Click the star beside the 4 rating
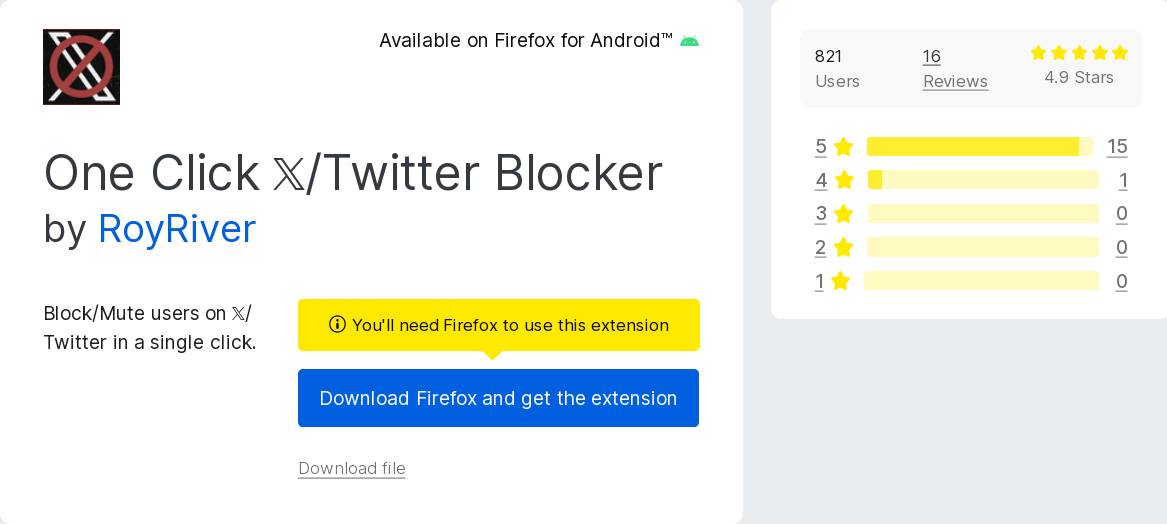Screen dimensions: 1167x524 [x=844, y=180]
